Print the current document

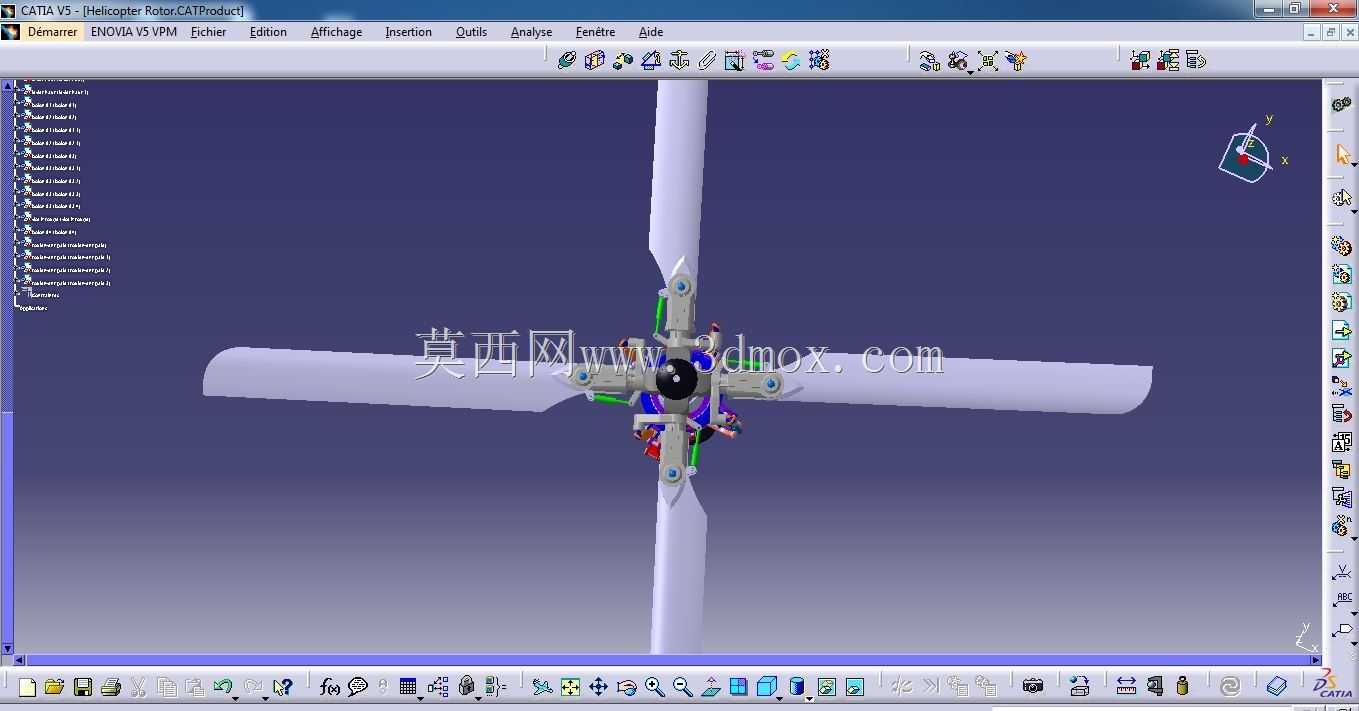tap(111, 687)
